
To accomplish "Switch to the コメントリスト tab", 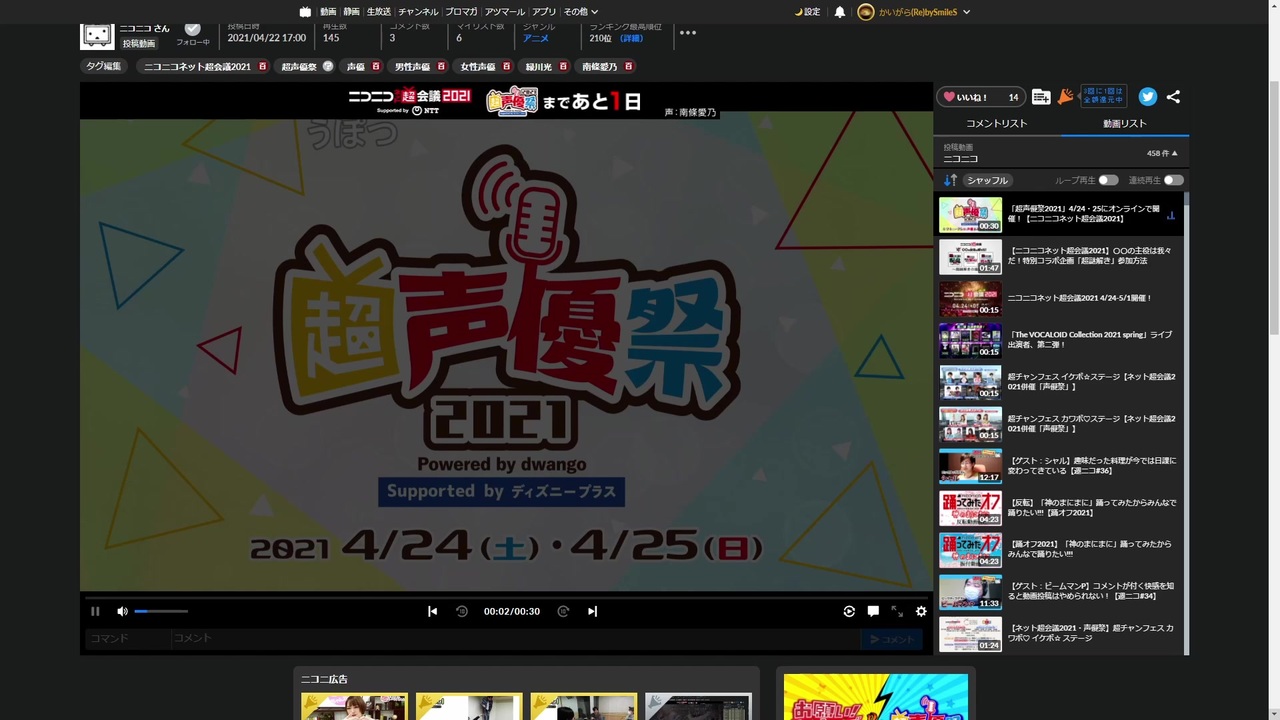I will pos(997,123).
